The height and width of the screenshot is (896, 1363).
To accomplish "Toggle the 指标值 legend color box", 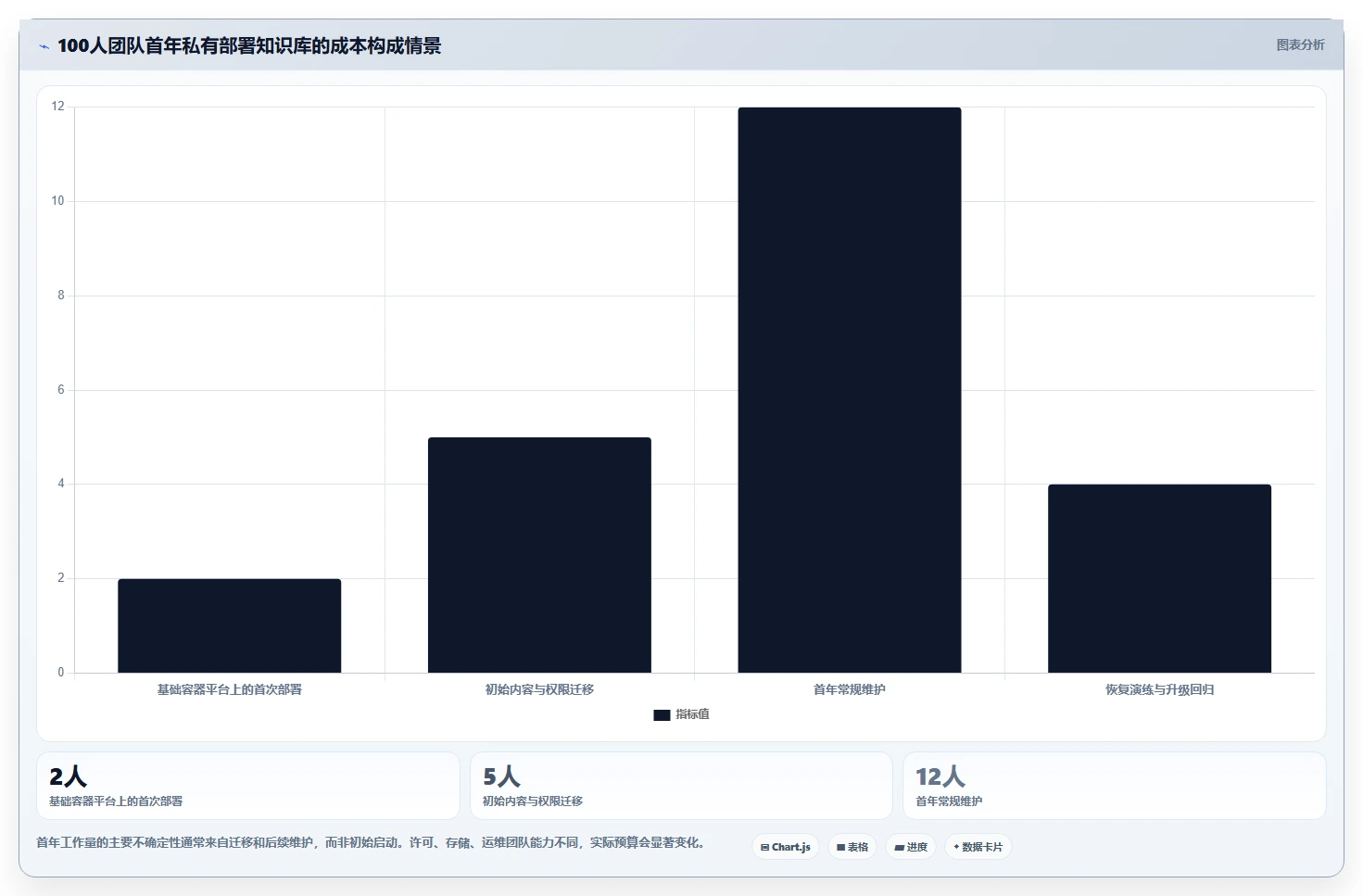I will (x=662, y=714).
